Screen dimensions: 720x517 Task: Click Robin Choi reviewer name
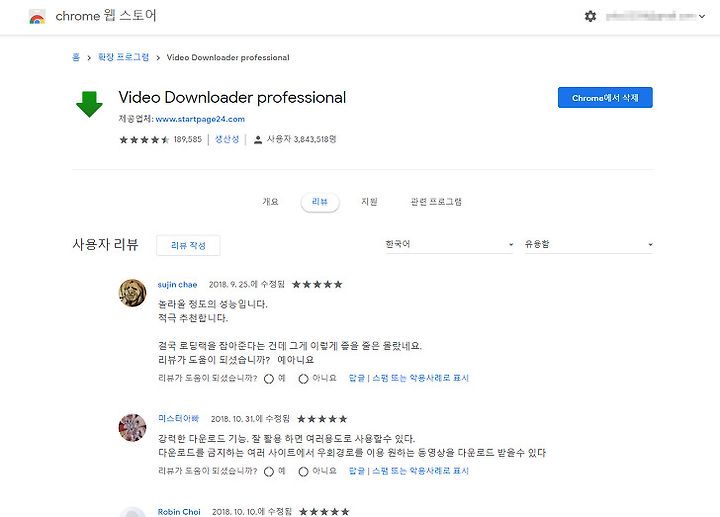(x=179, y=511)
